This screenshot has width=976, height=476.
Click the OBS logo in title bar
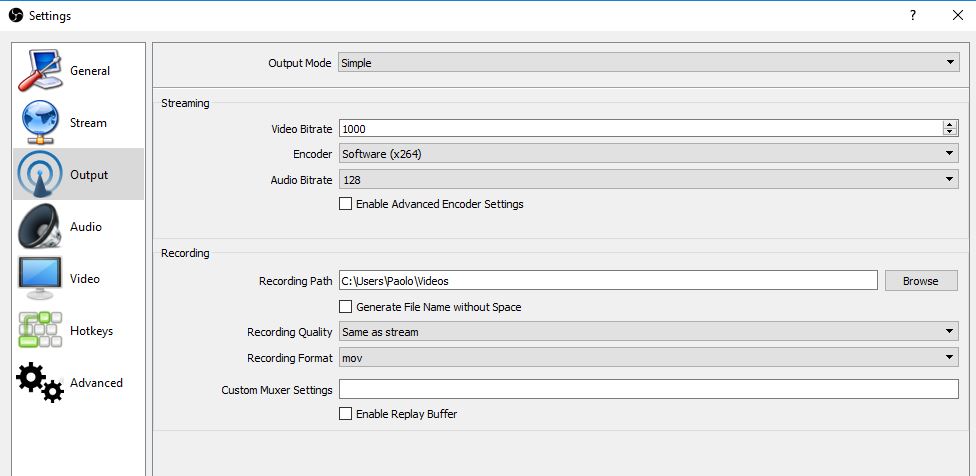pos(16,15)
